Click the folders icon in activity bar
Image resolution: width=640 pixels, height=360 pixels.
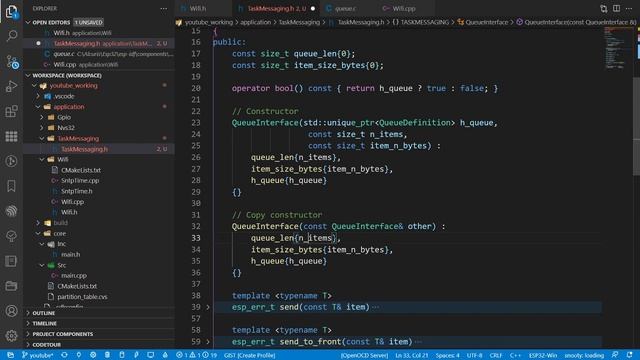[x=11, y=286]
